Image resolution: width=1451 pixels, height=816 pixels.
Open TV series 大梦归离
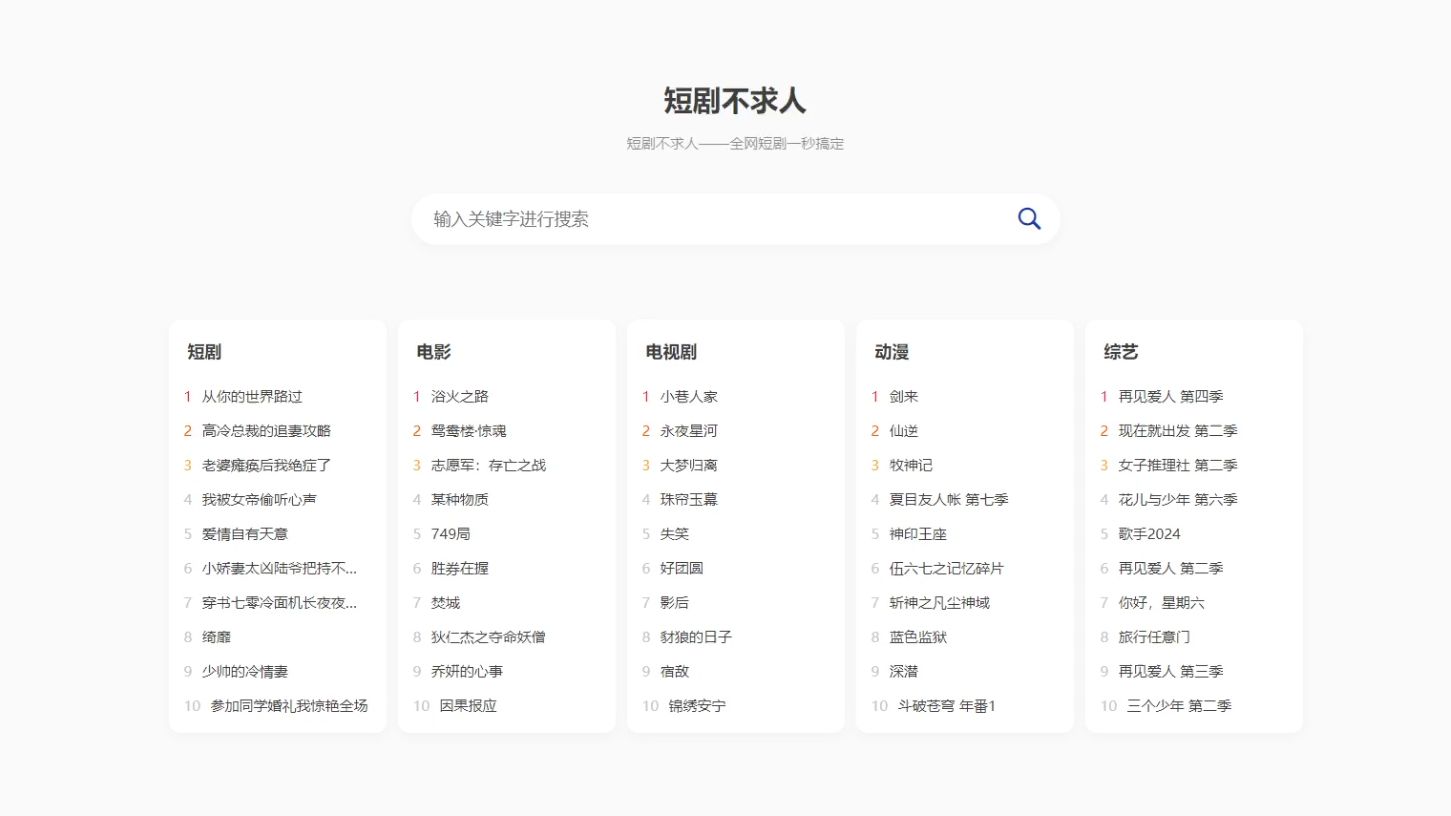tap(689, 465)
